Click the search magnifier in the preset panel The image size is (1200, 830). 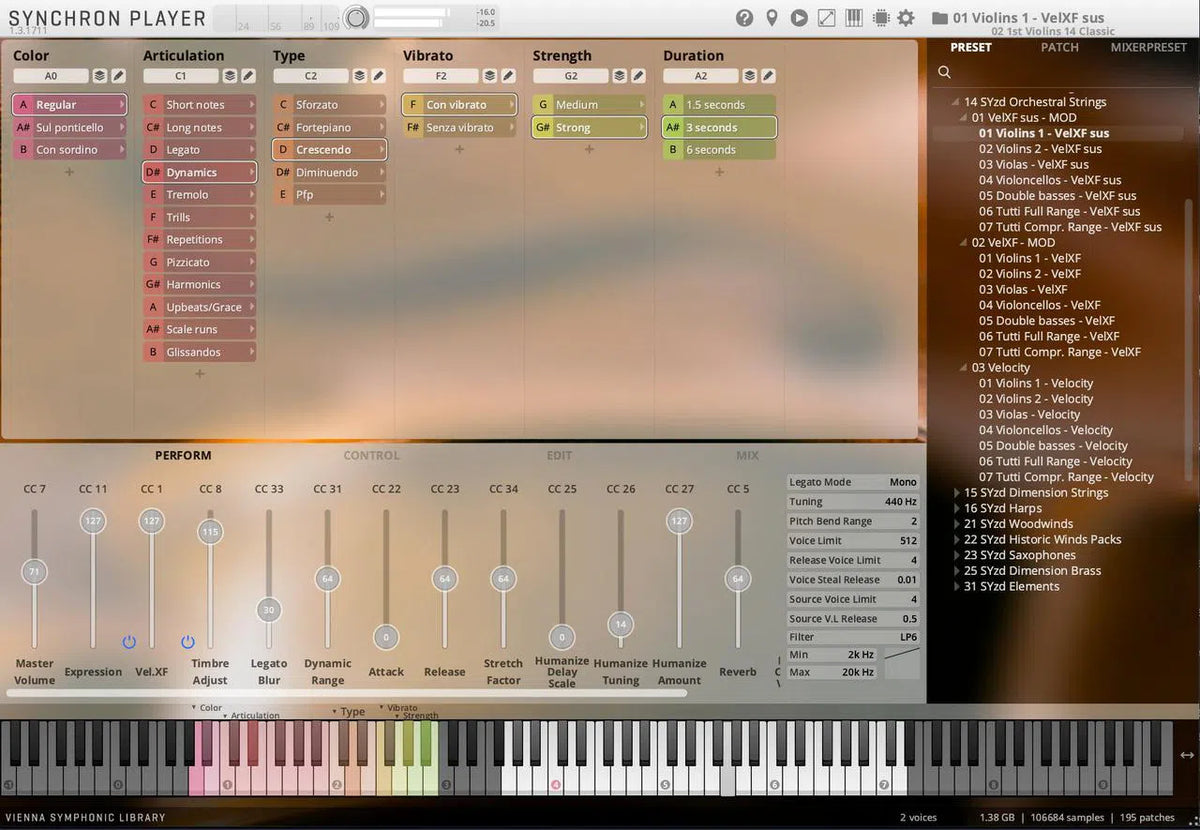pos(944,72)
